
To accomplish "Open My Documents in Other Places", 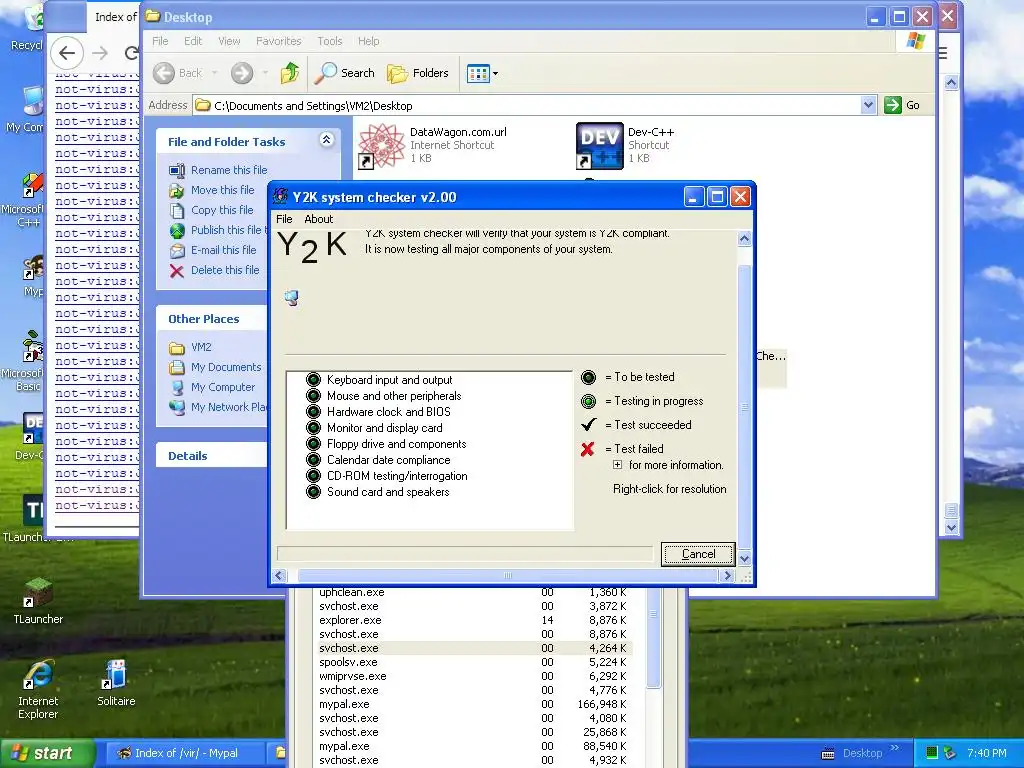I will (x=226, y=368).
